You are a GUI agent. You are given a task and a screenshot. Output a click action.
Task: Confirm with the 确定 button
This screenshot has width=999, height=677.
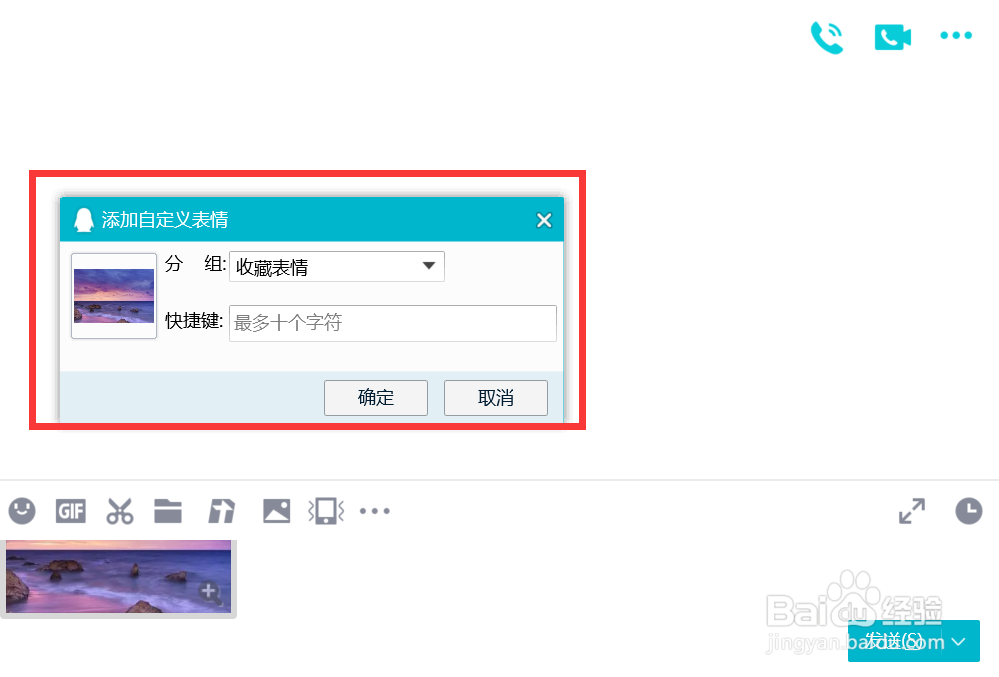(375, 397)
